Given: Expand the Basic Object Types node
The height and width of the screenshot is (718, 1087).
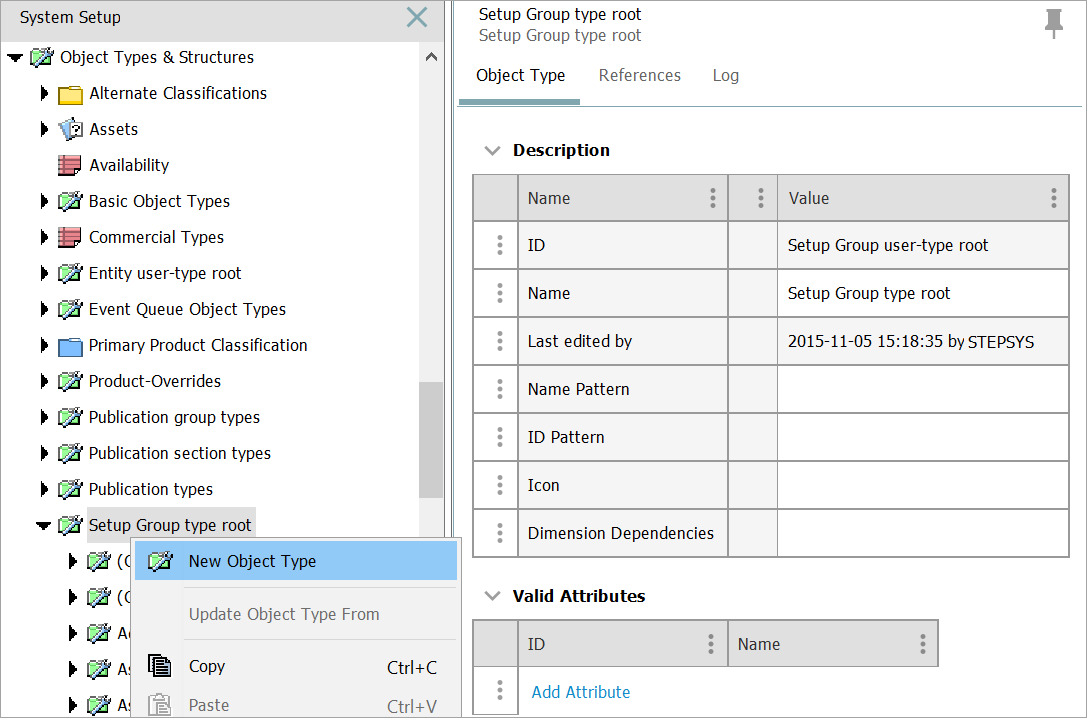Looking at the screenshot, I should click(44, 202).
